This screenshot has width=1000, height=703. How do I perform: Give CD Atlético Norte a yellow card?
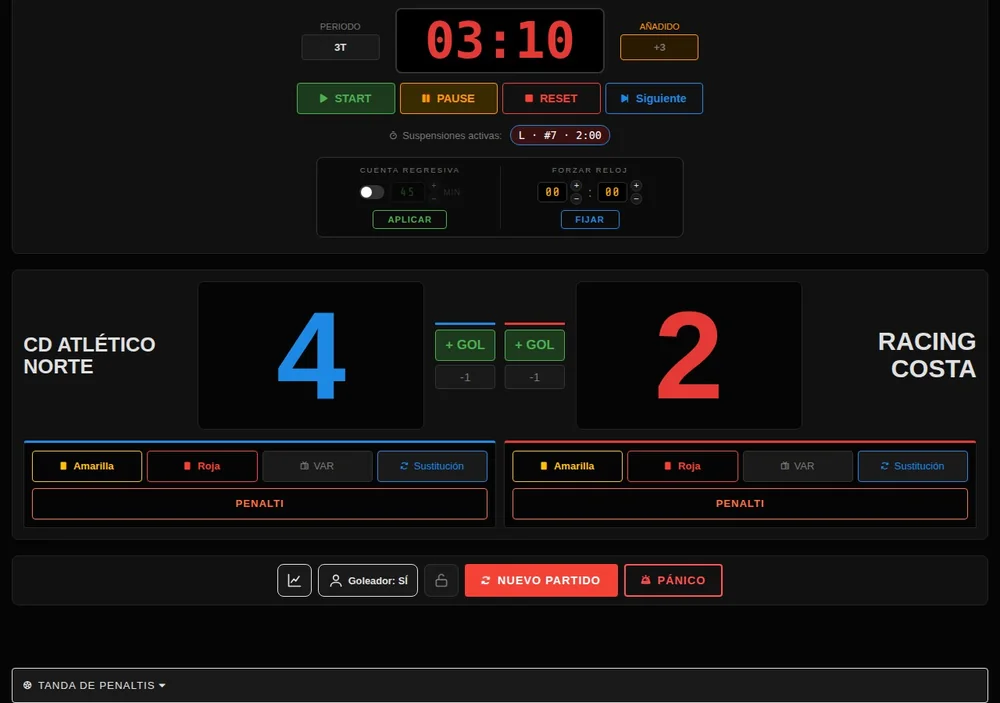click(x=87, y=466)
